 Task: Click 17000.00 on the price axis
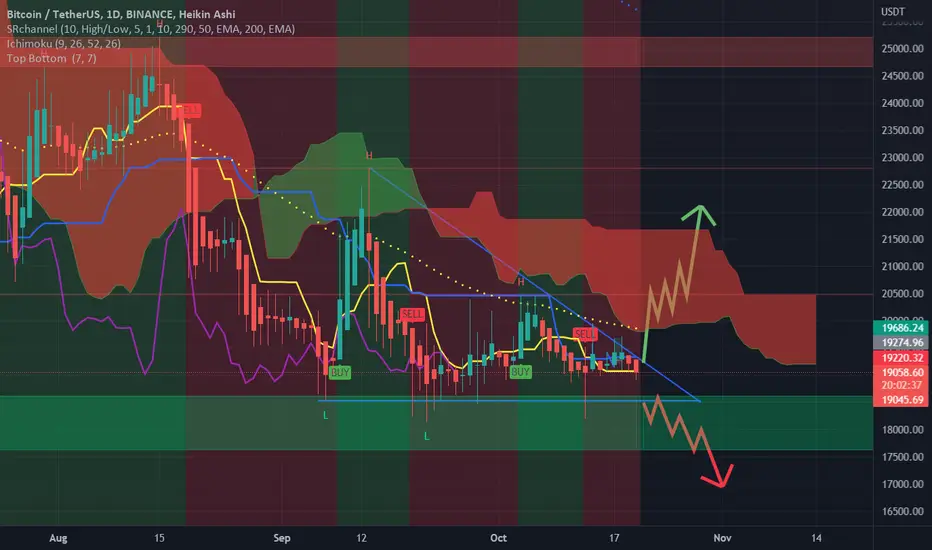coord(902,484)
